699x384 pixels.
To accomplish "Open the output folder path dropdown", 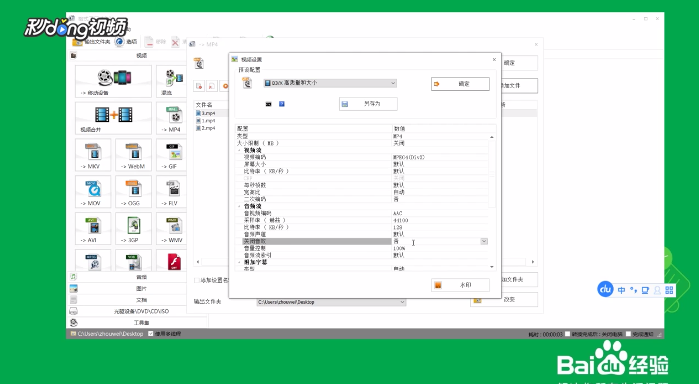I will (x=402, y=302).
